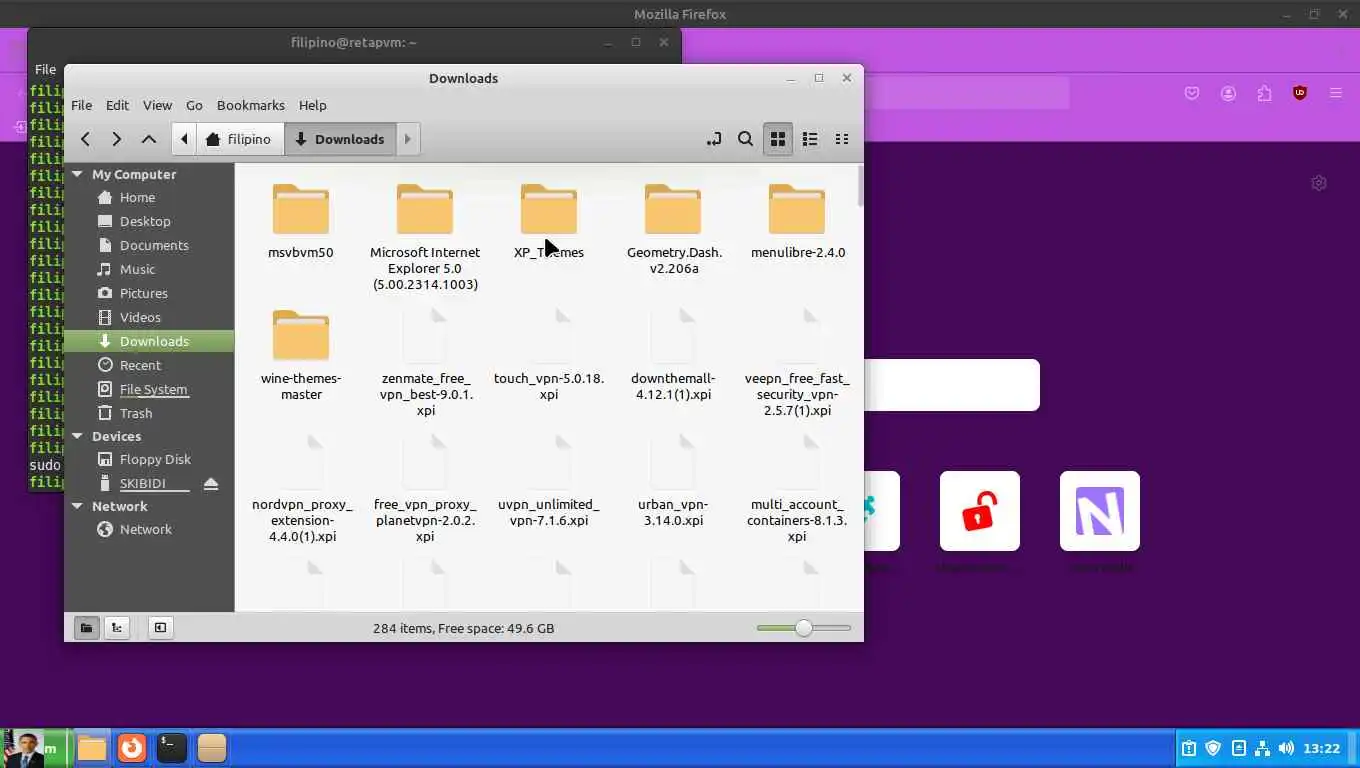Select downthemall-4.12.1(1).xpi file
The width and height of the screenshot is (1360, 768).
coord(673,355)
